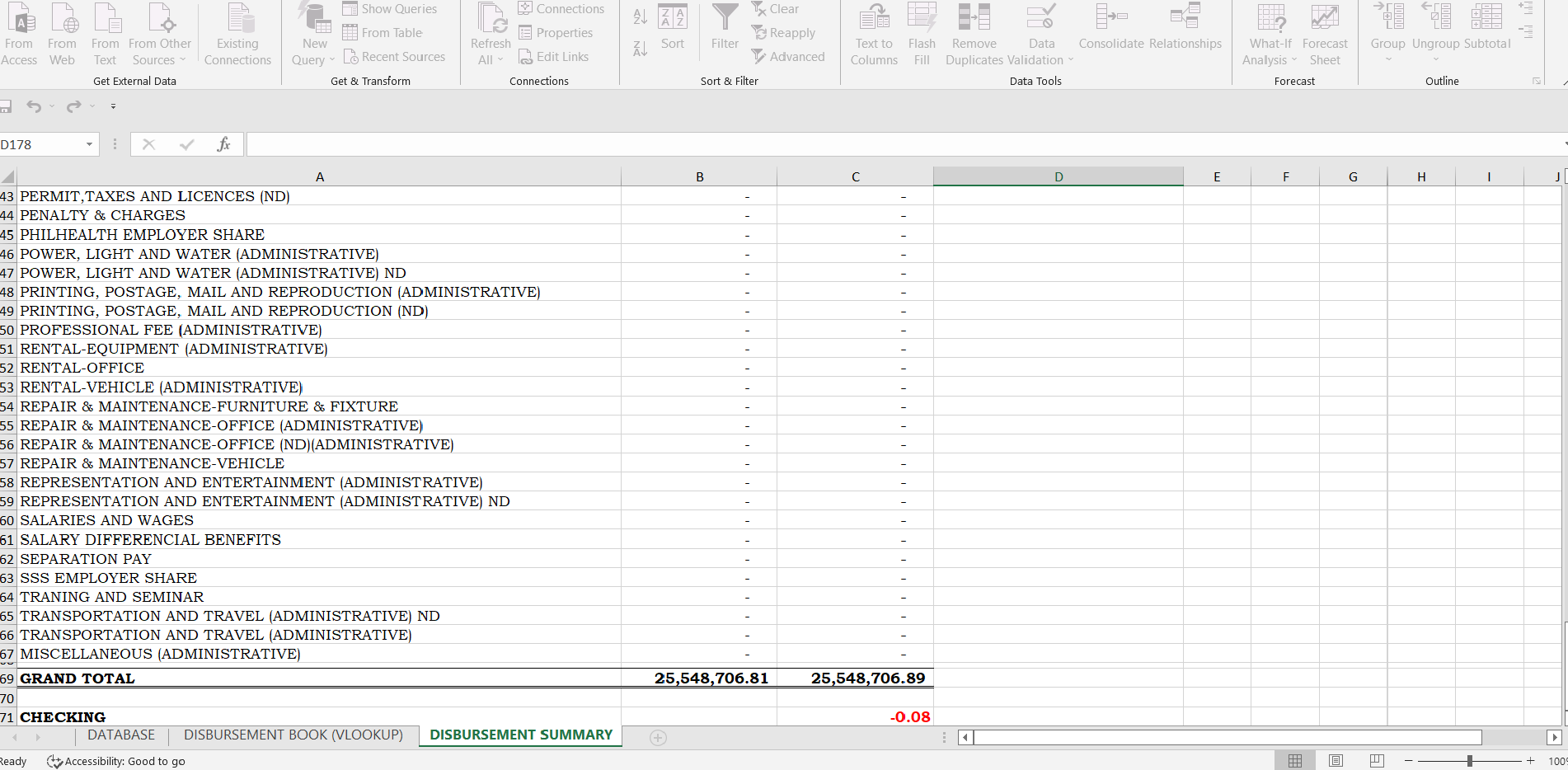Sort descending Z to A

point(641,49)
